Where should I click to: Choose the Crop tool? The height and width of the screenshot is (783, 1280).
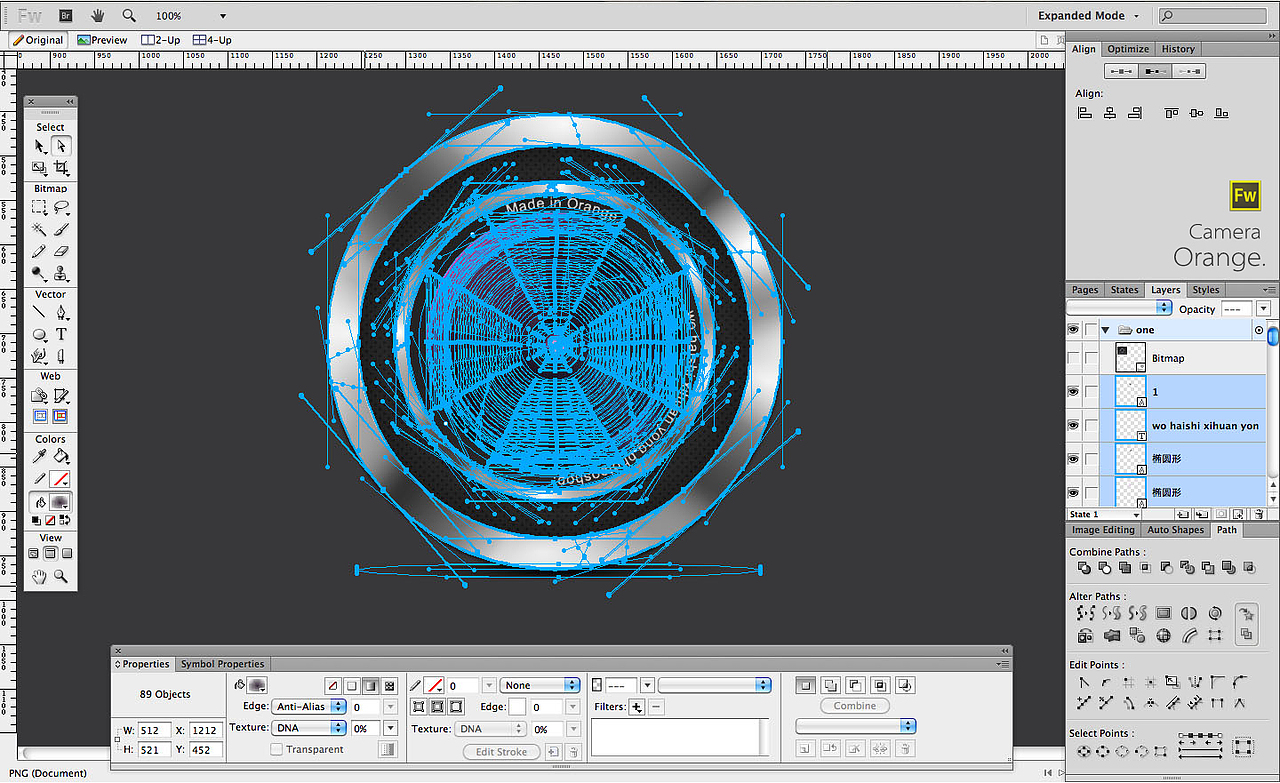coord(61,168)
